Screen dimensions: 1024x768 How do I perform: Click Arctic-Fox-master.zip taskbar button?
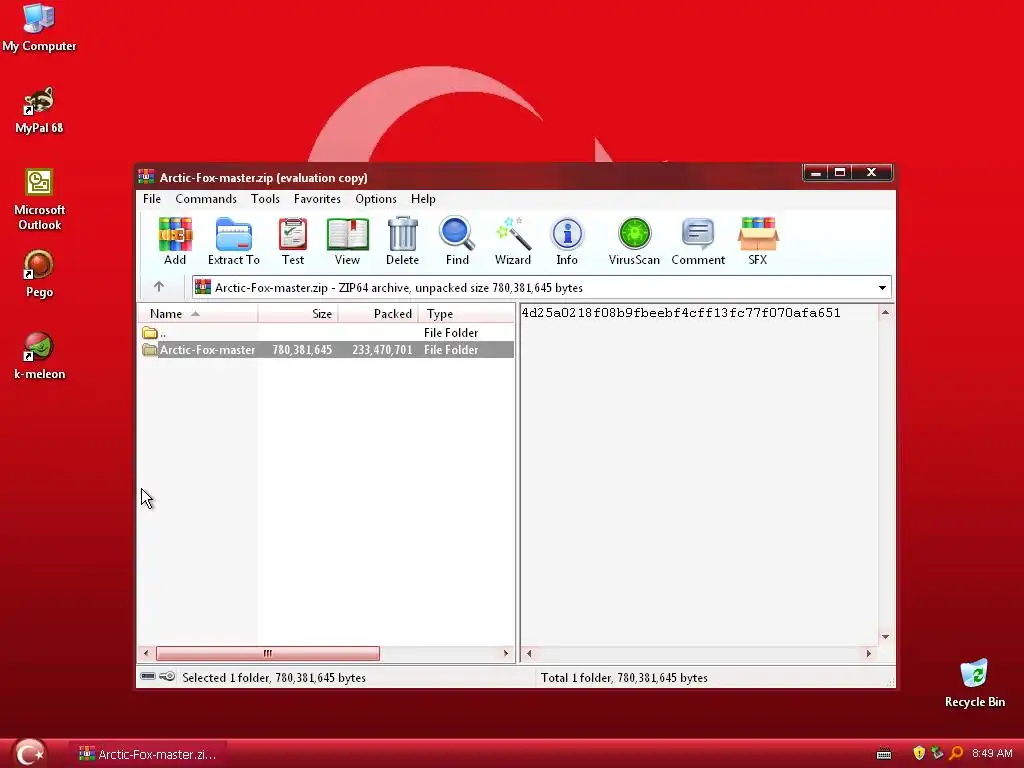(x=148, y=754)
